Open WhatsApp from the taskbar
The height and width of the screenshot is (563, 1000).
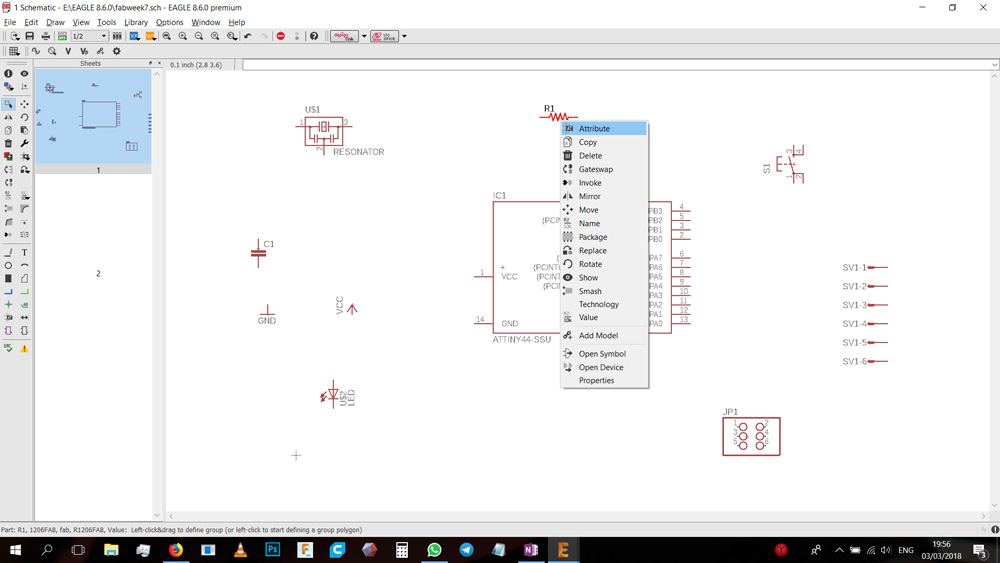(x=434, y=550)
